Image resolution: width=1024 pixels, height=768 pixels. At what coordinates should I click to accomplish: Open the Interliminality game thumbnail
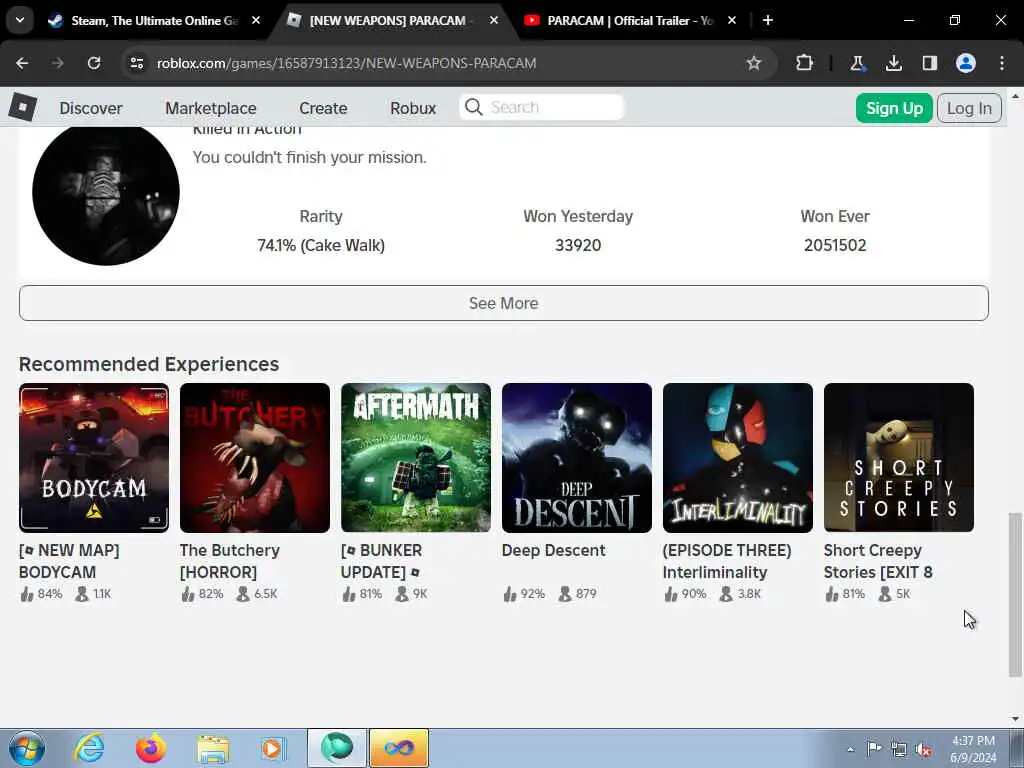tap(738, 458)
